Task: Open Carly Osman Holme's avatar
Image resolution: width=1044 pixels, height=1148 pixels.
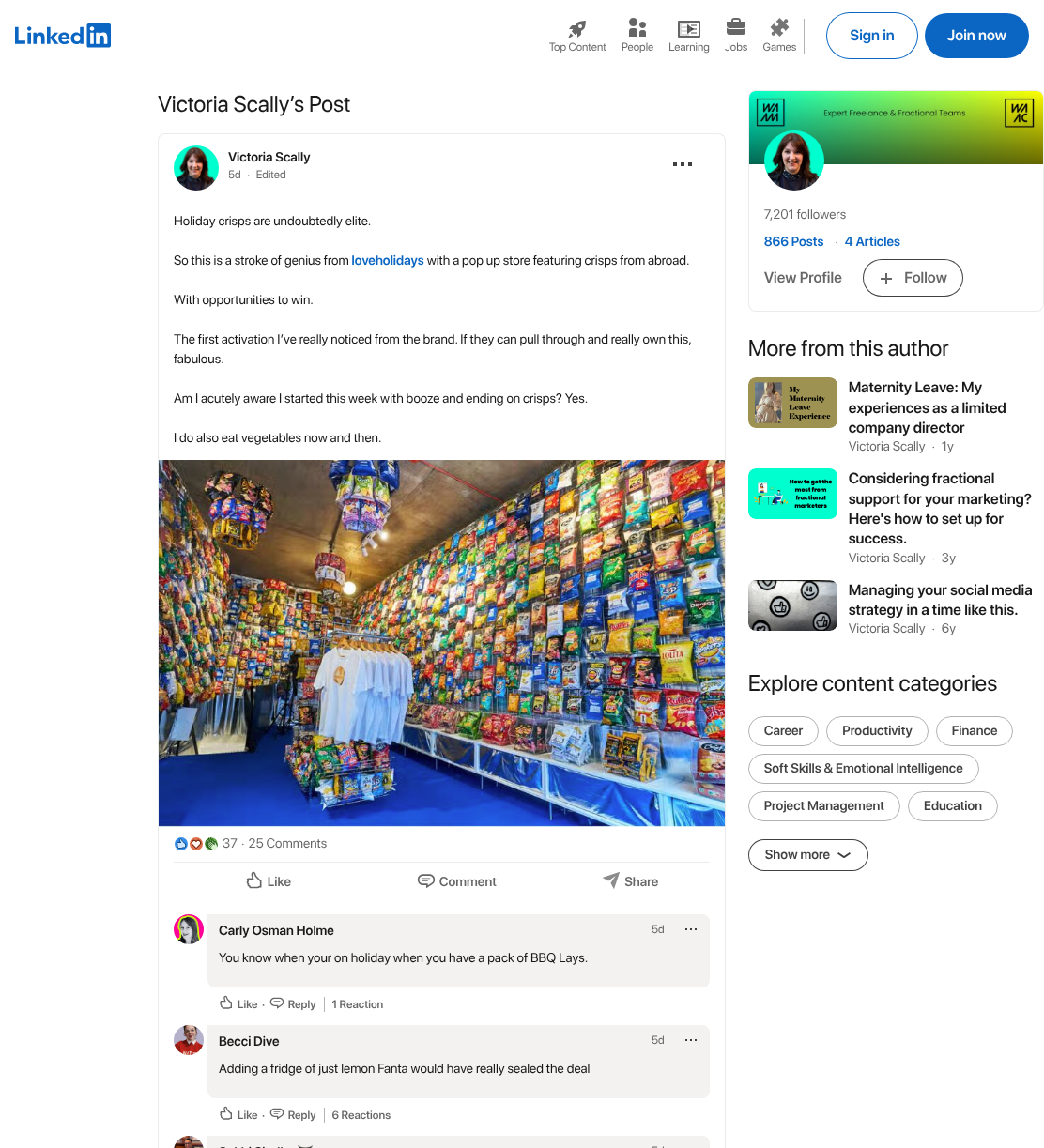Action: click(189, 929)
